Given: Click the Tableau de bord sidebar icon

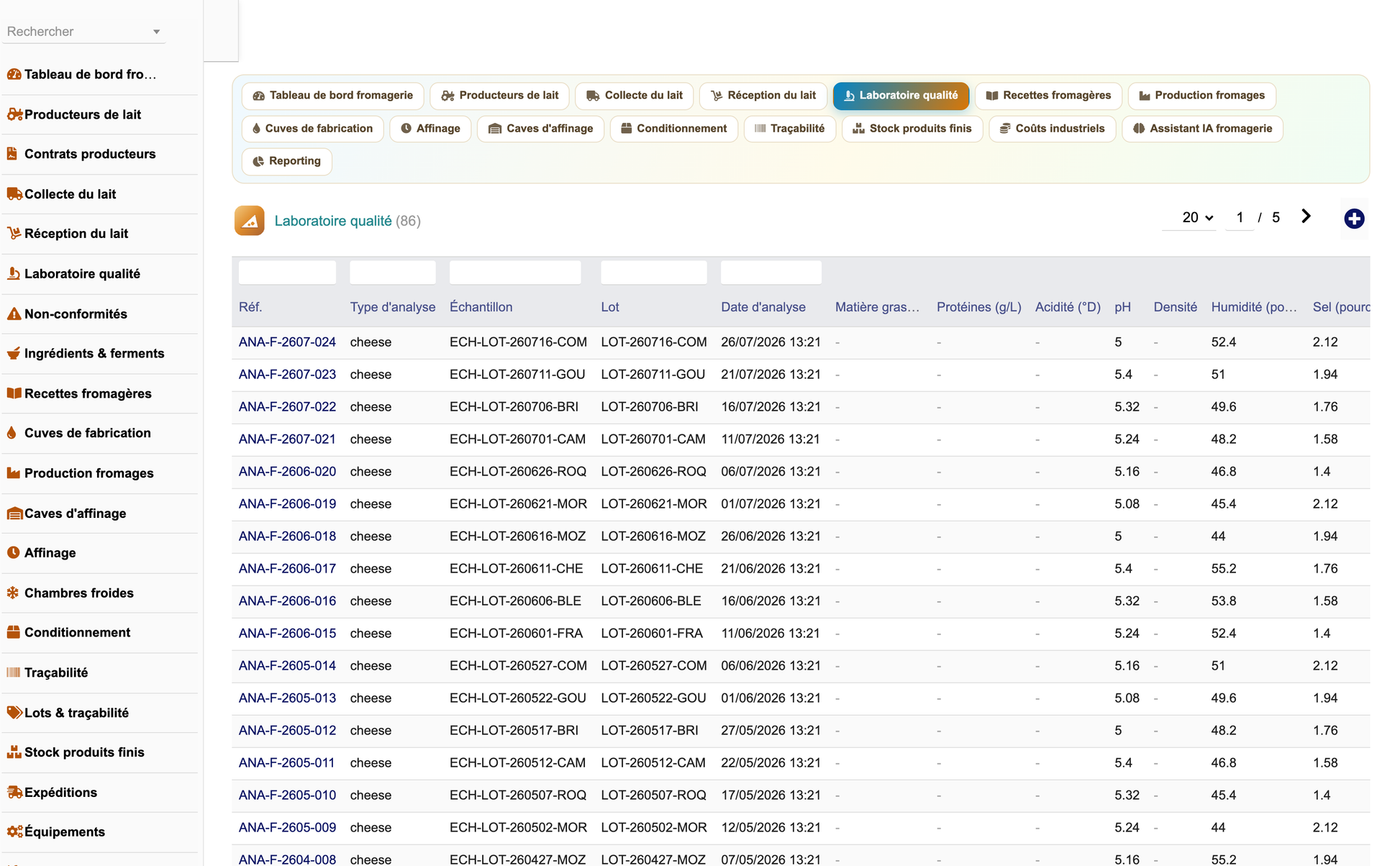Looking at the screenshot, I should (x=14, y=74).
